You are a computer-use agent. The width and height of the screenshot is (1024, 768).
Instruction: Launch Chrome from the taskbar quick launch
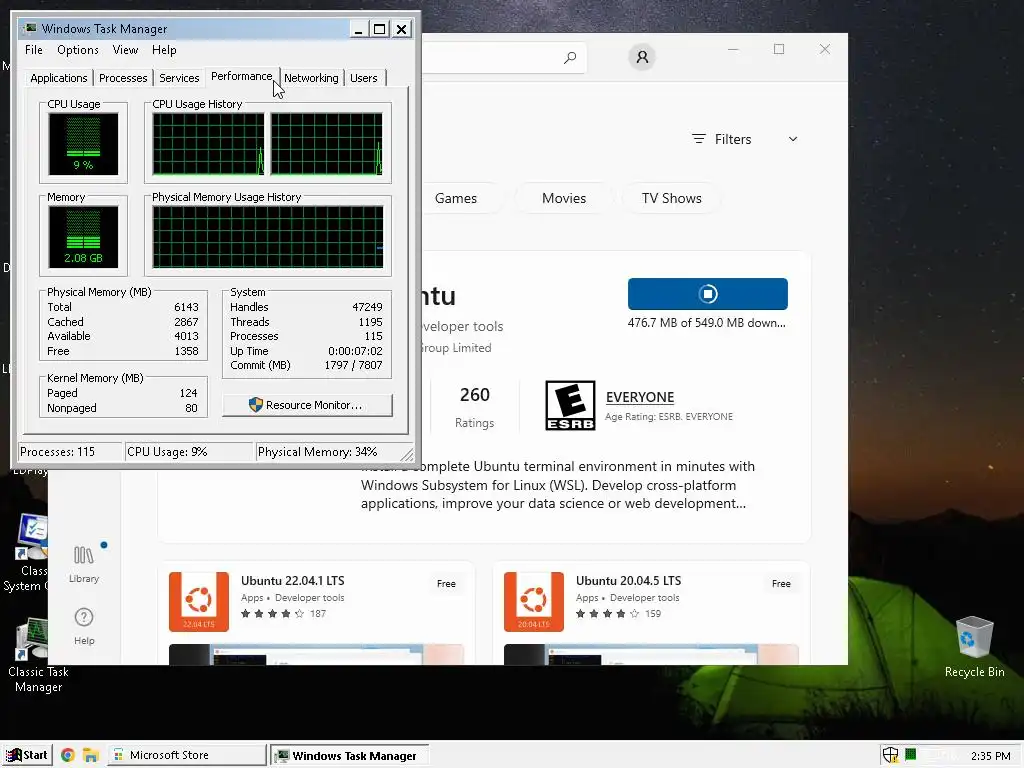(x=67, y=756)
